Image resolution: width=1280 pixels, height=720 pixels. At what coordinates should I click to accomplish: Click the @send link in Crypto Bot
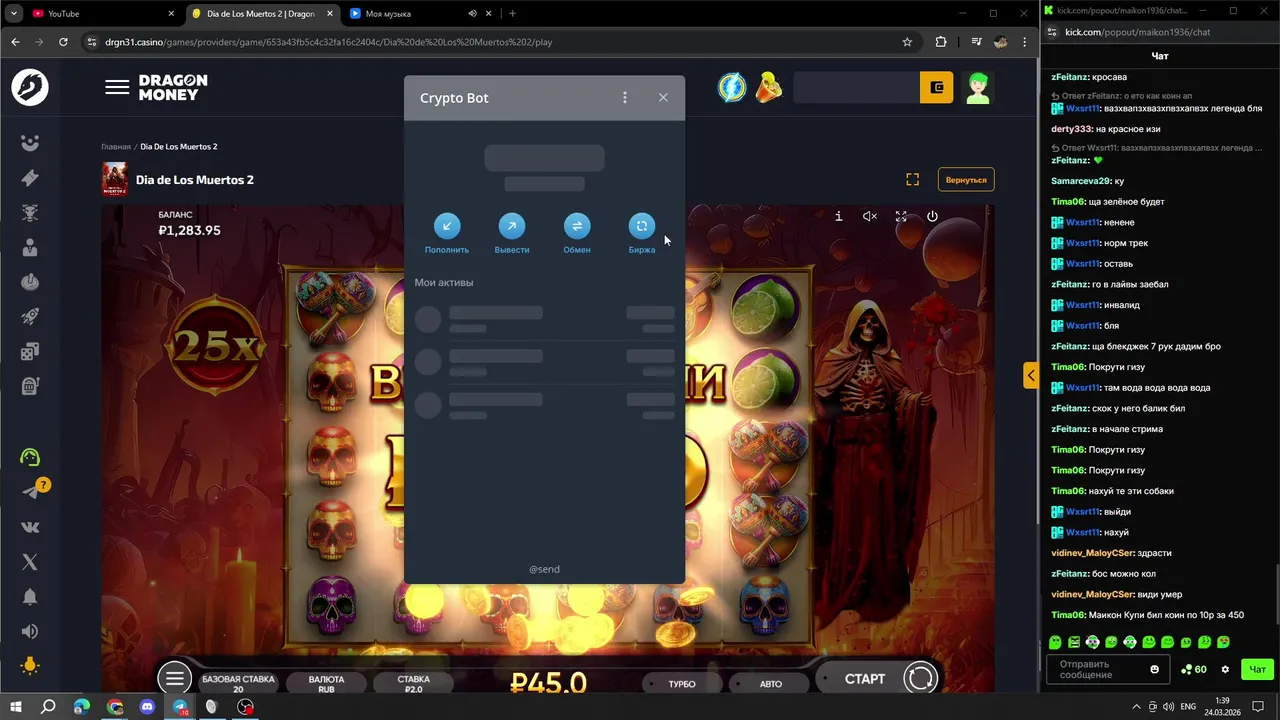coord(544,569)
